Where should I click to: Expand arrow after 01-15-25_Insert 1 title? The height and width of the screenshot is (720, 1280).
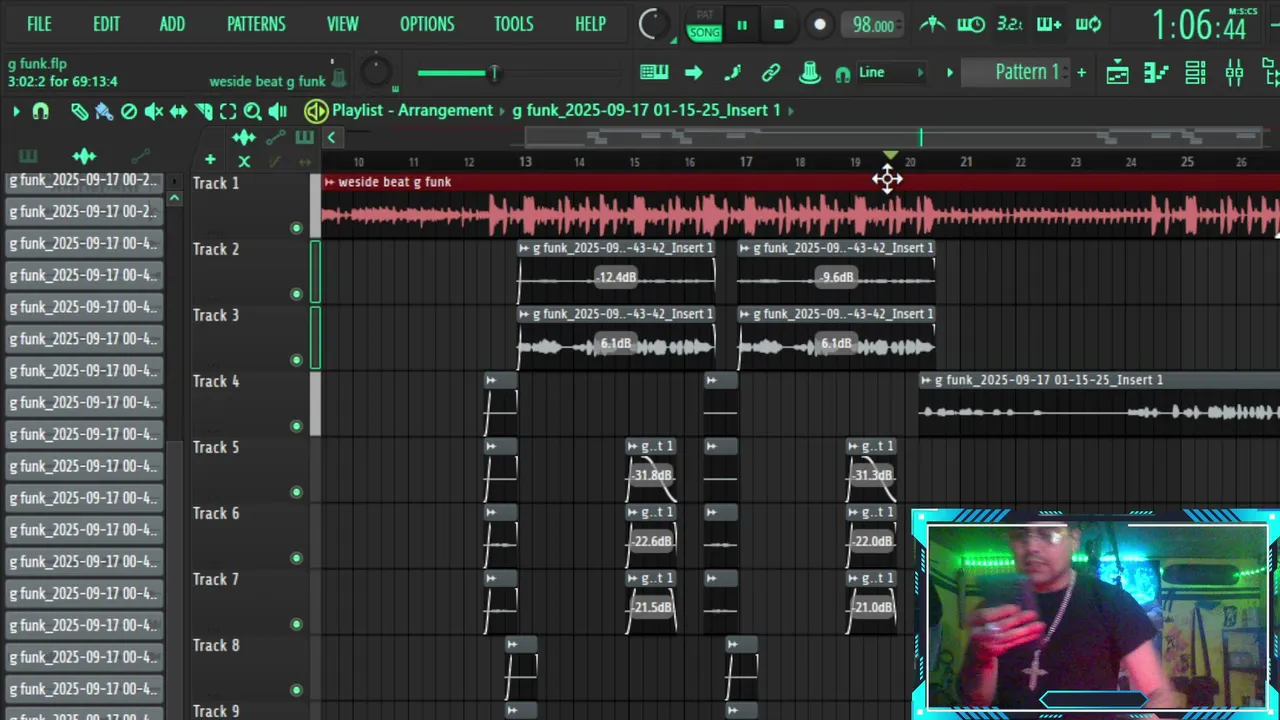(x=791, y=111)
